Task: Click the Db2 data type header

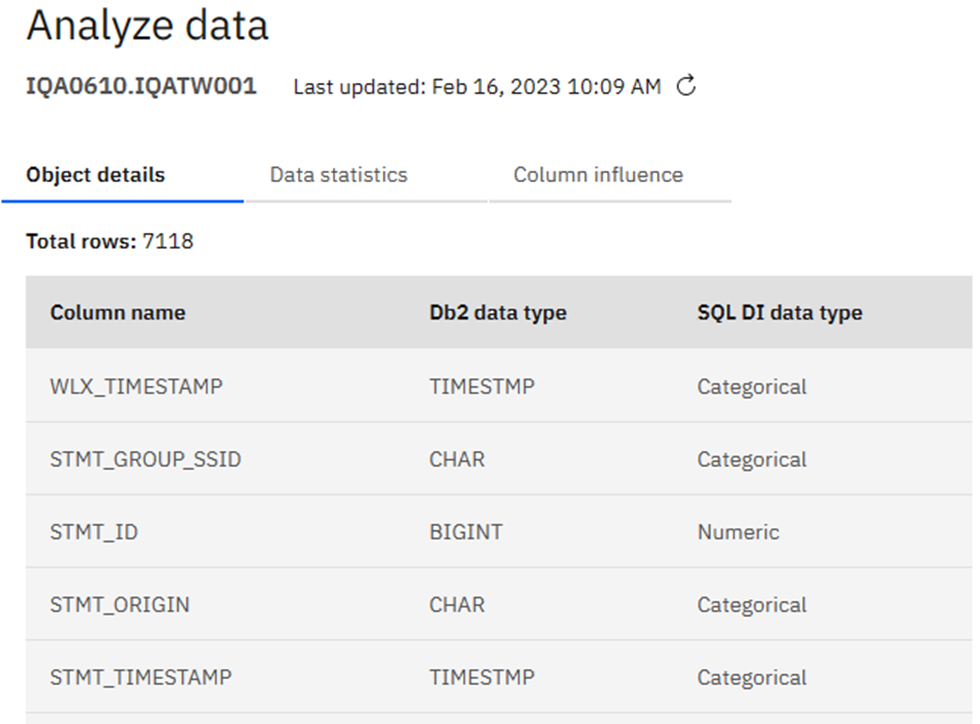Action: tap(498, 313)
